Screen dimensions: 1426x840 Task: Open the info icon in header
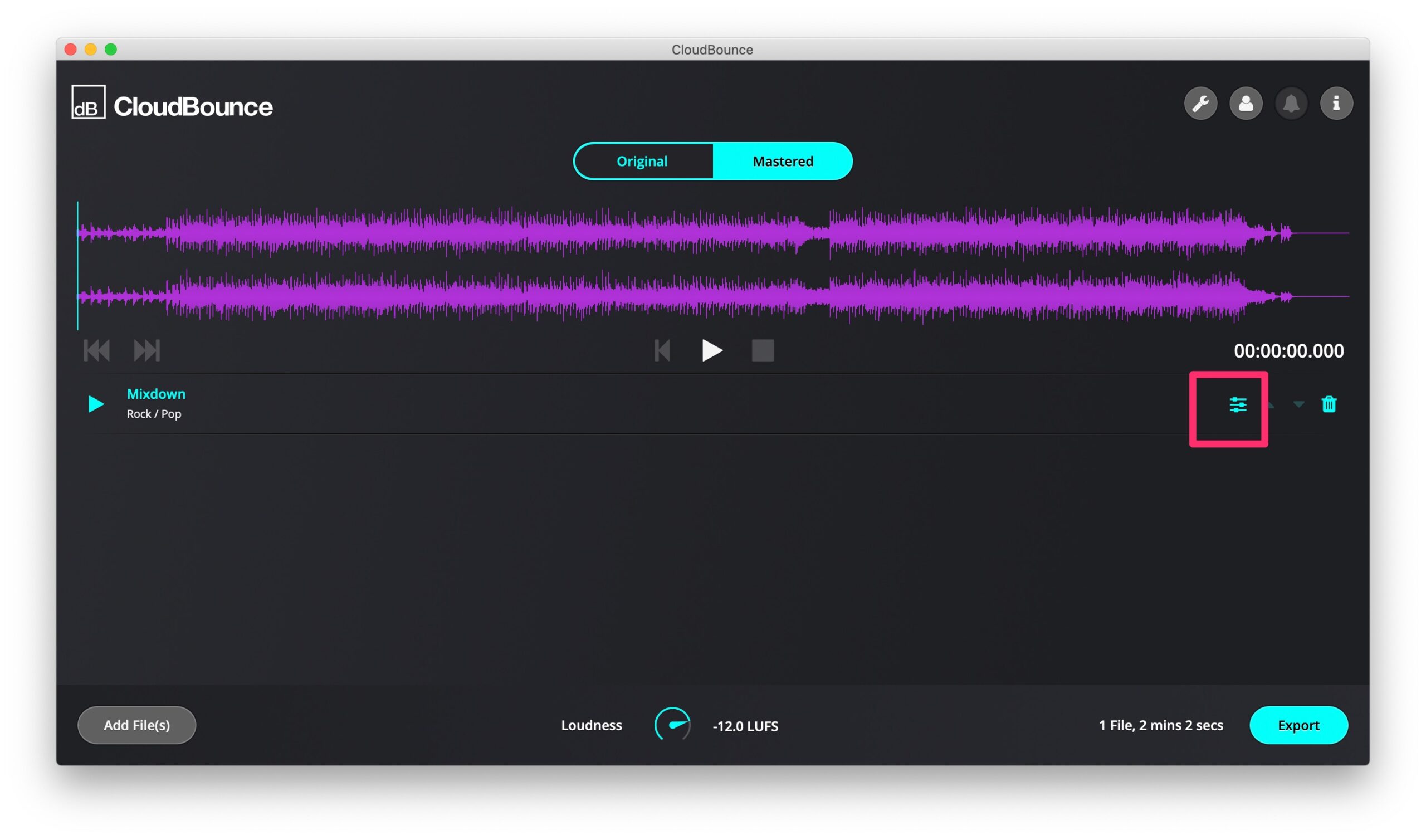tap(1336, 104)
